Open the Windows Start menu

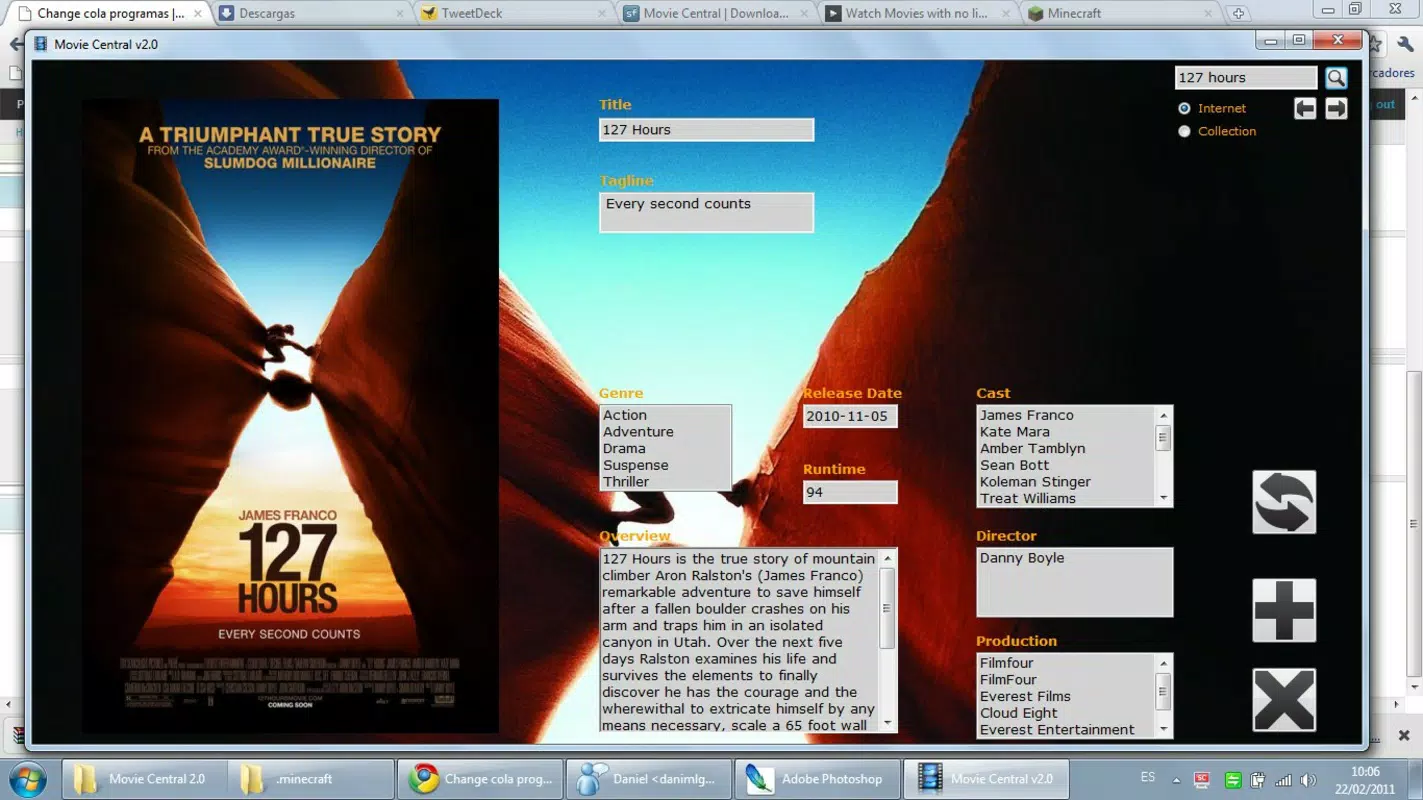27,779
